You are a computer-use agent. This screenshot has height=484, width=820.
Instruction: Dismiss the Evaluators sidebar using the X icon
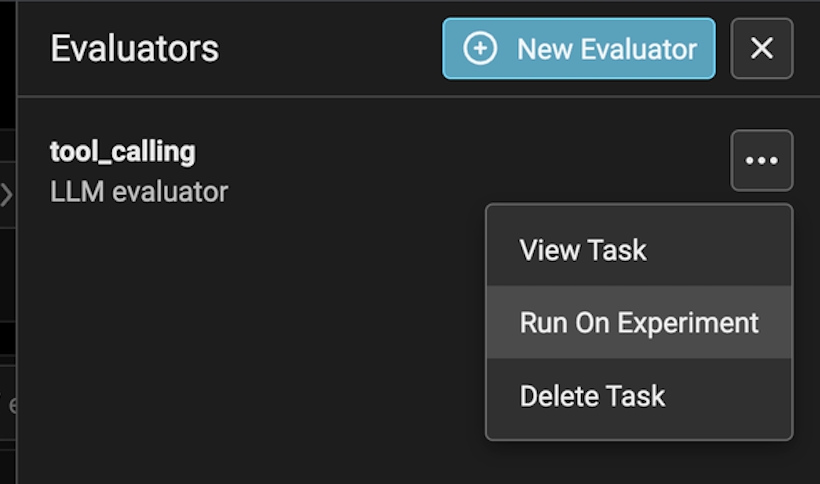[761, 48]
